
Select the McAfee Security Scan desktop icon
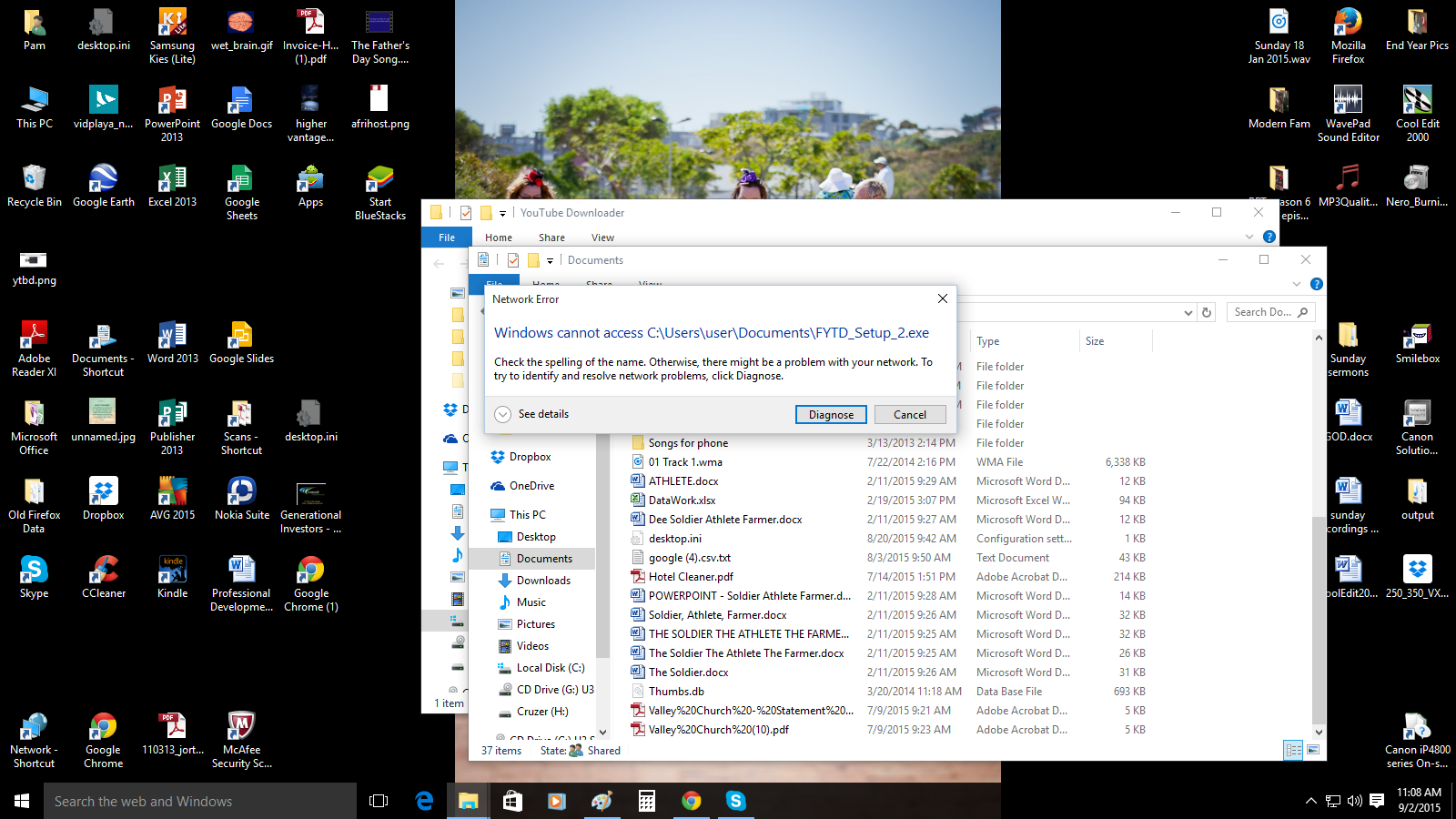(241, 740)
